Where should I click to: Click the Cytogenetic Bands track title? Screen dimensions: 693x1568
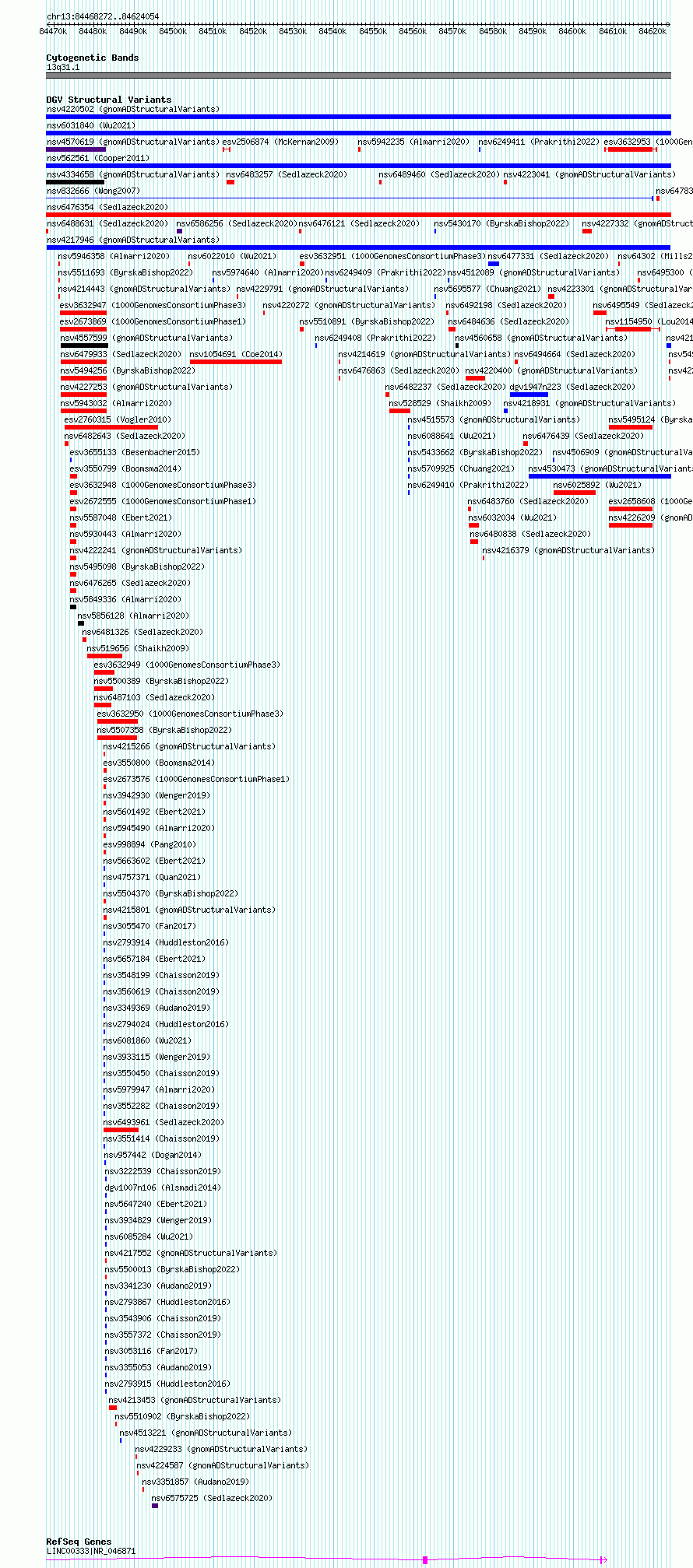pyautogui.click(x=93, y=58)
